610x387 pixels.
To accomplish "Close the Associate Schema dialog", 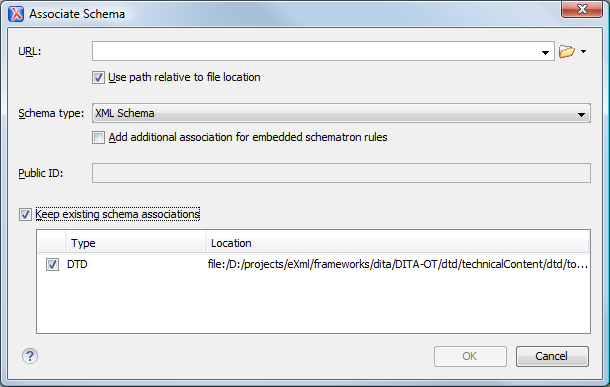I will tap(582, 9).
